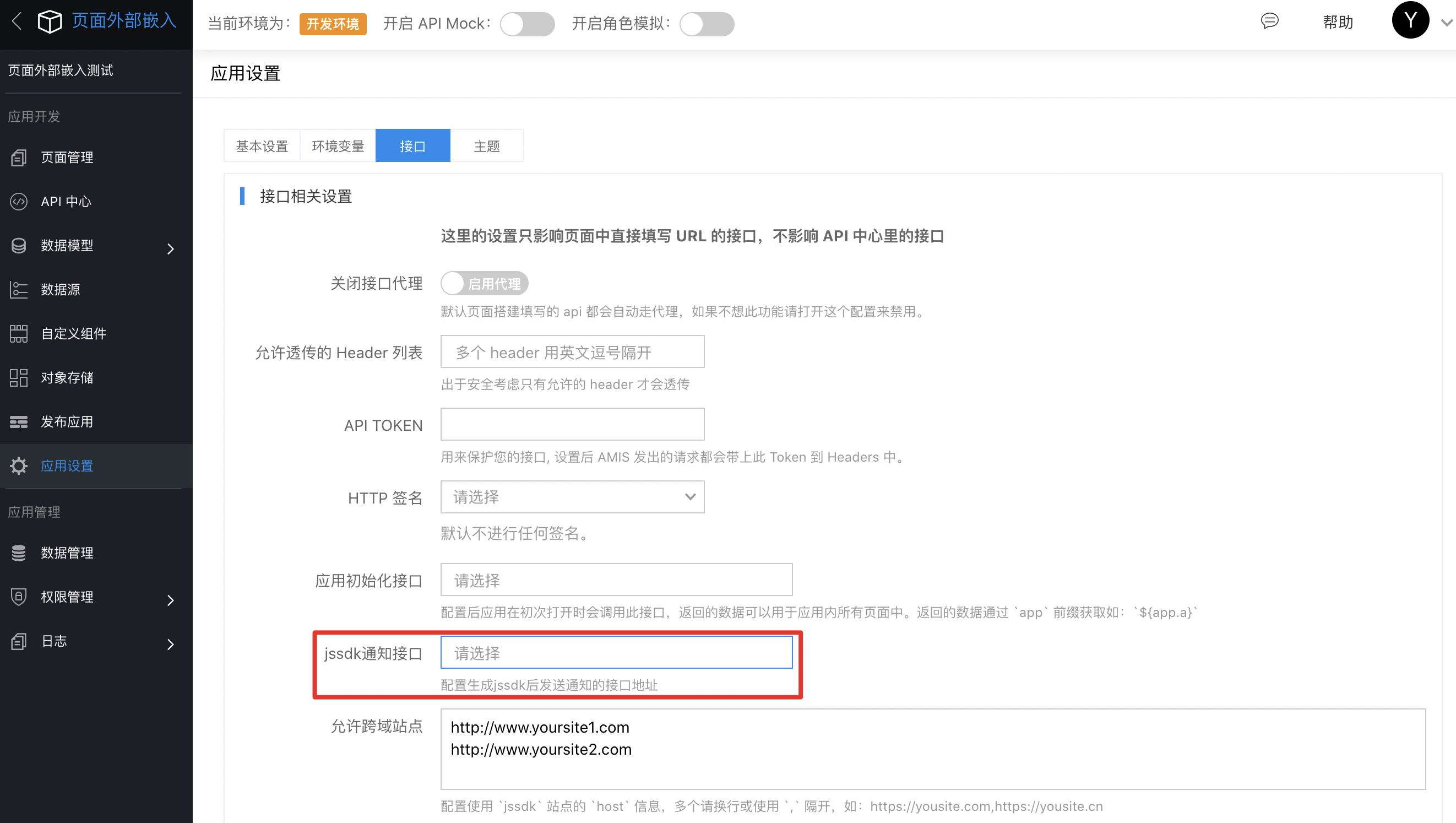Click the 接口相关设置 section heading
Screen dimensions: 1456x823
click(306, 197)
